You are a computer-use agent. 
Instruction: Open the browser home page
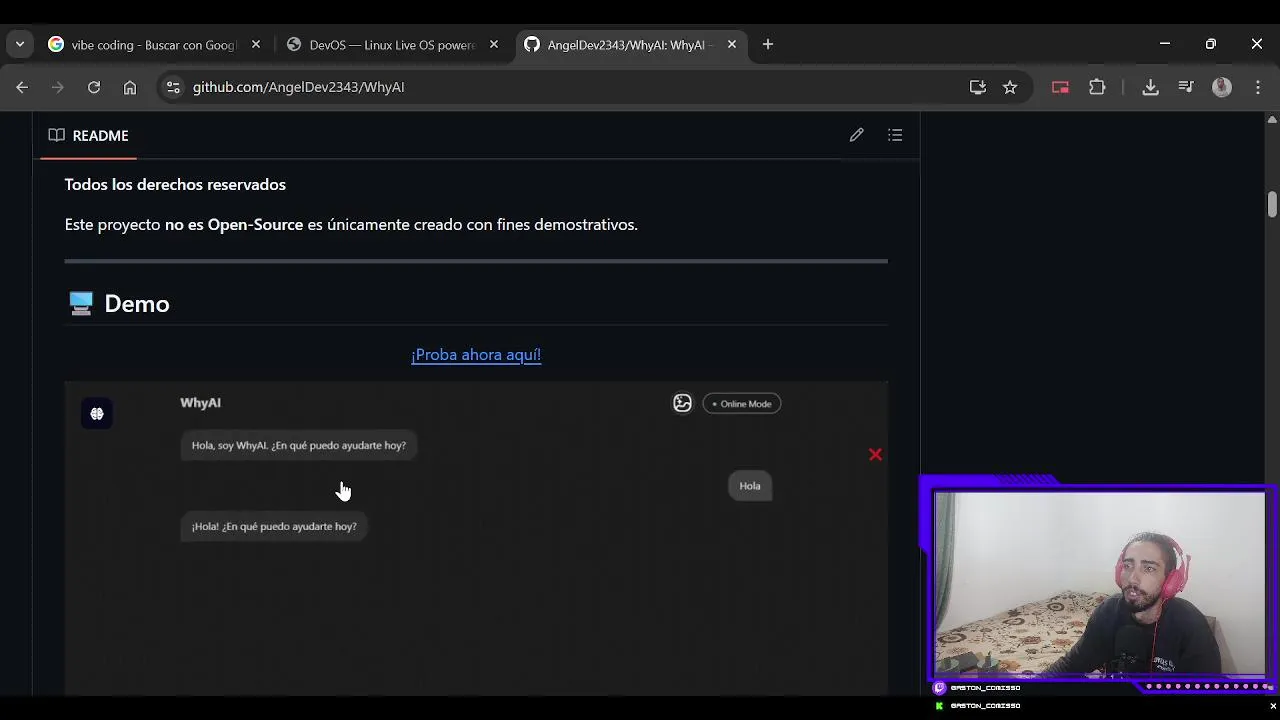pyautogui.click(x=130, y=87)
